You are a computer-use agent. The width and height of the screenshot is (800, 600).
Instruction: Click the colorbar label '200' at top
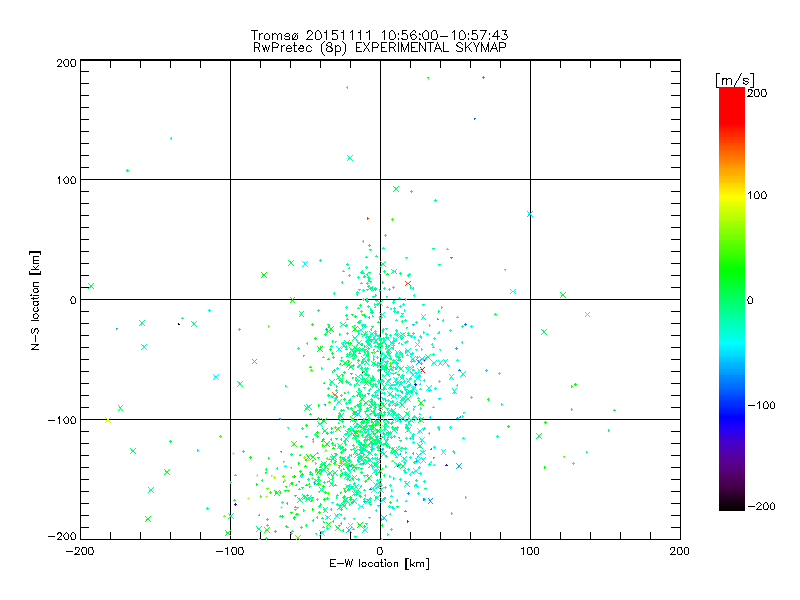click(x=757, y=93)
